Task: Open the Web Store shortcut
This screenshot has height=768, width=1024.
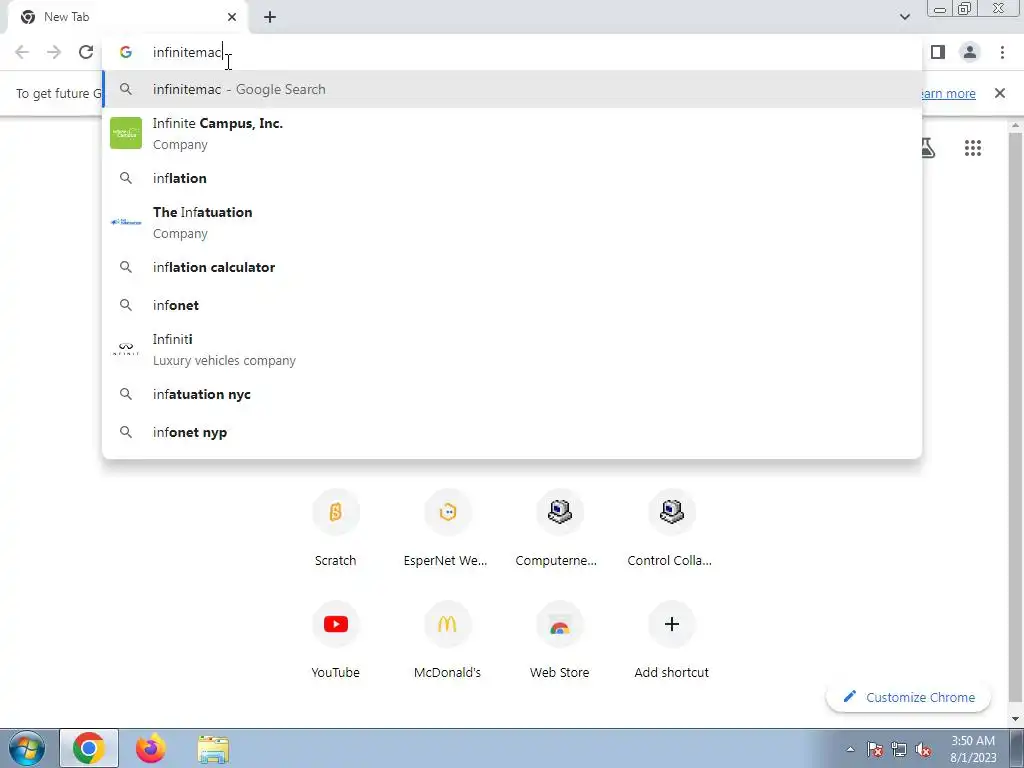Action: (x=560, y=641)
